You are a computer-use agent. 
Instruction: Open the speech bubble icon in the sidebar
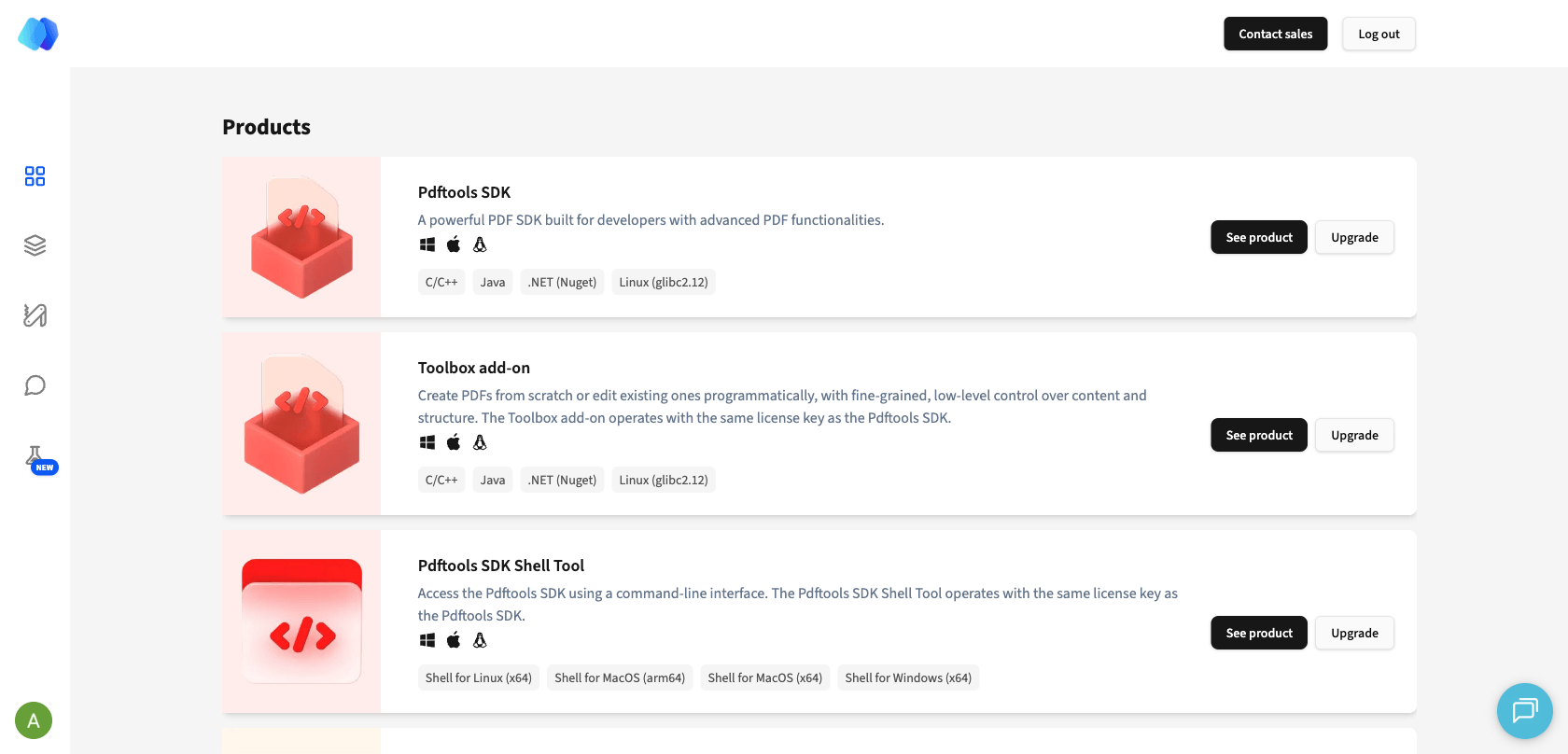coord(35,385)
